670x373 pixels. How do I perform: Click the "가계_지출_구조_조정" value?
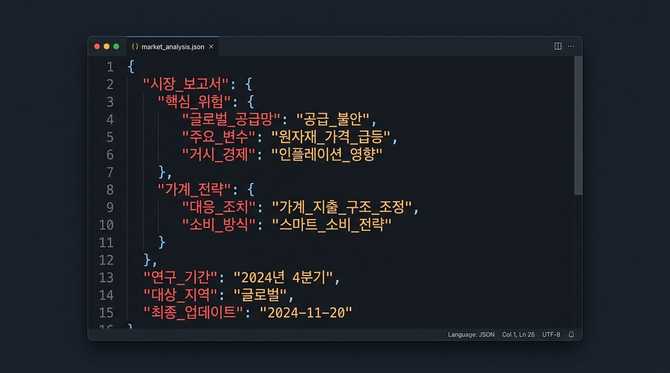point(342,207)
